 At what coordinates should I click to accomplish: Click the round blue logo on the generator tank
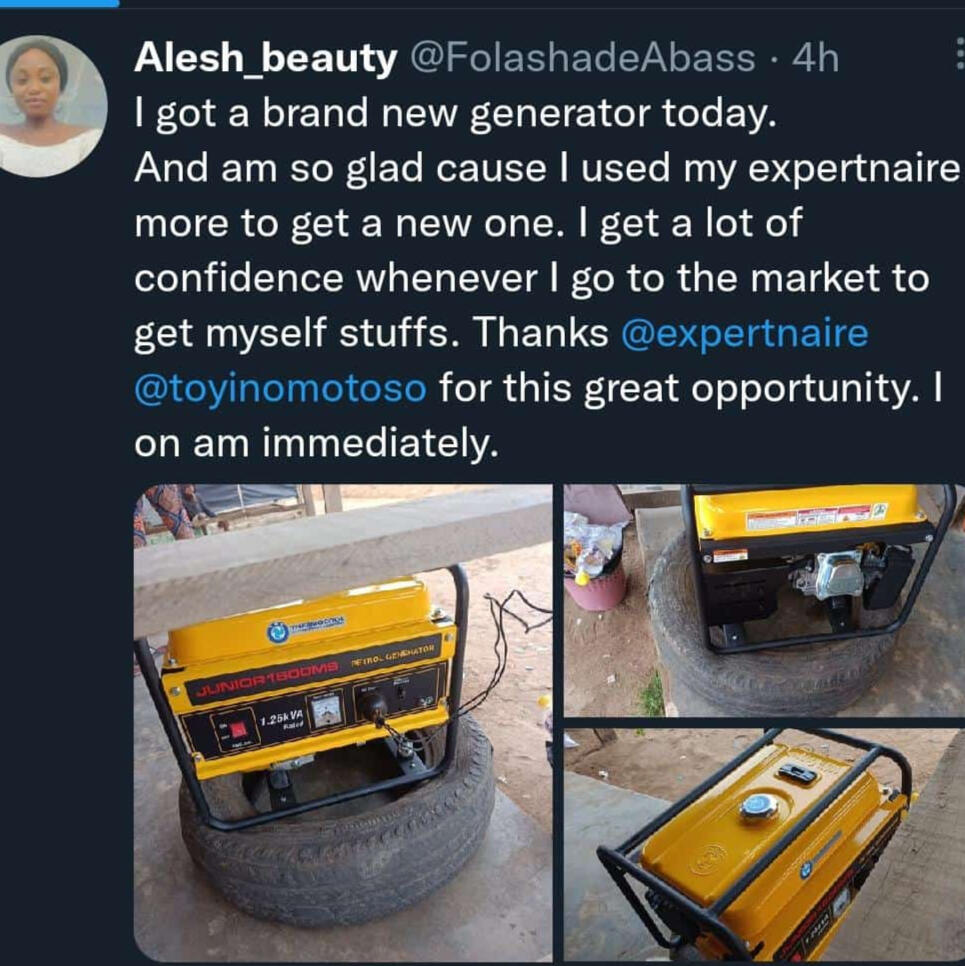click(279, 631)
